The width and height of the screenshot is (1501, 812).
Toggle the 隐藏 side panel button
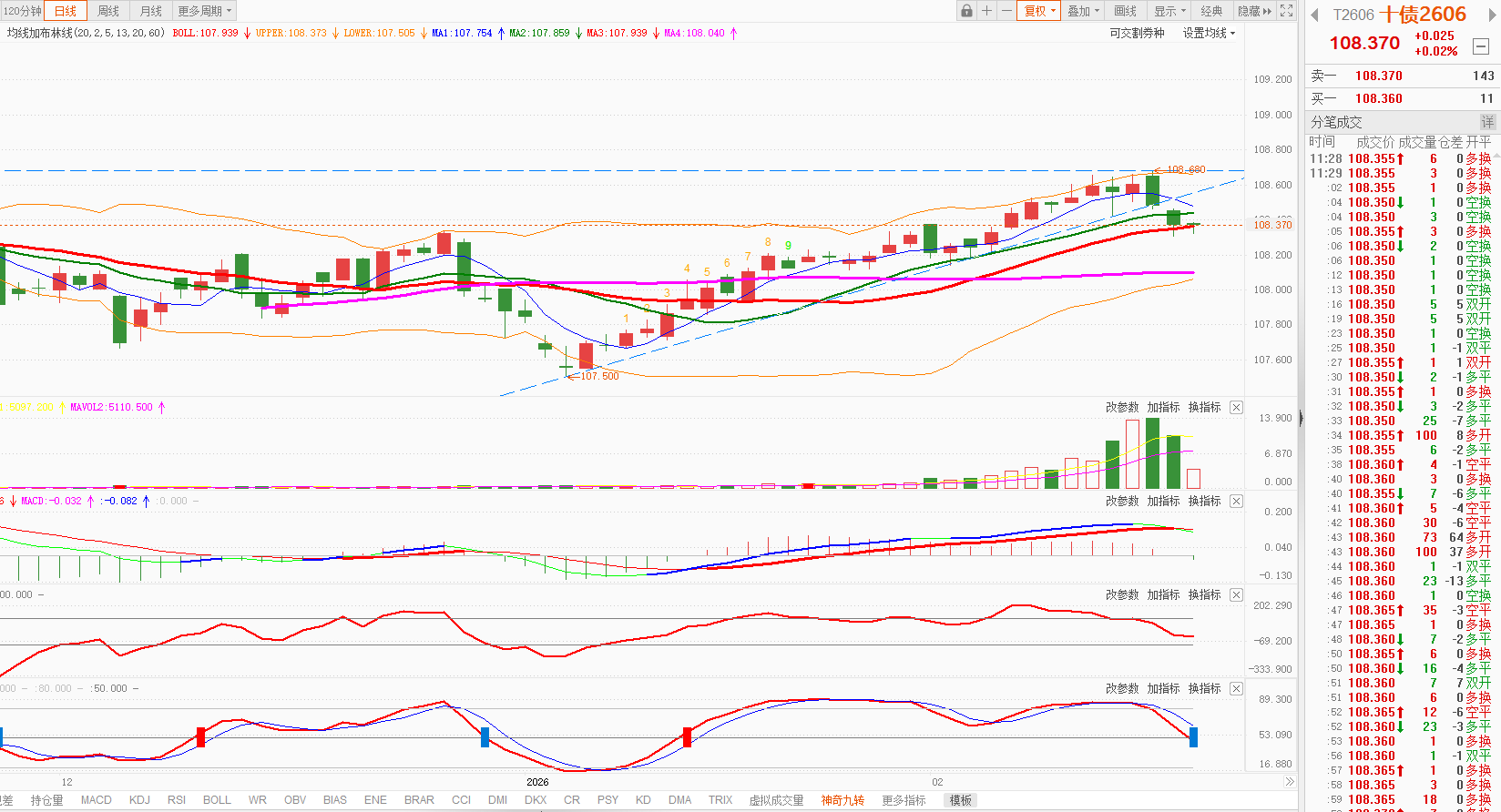1254,11
